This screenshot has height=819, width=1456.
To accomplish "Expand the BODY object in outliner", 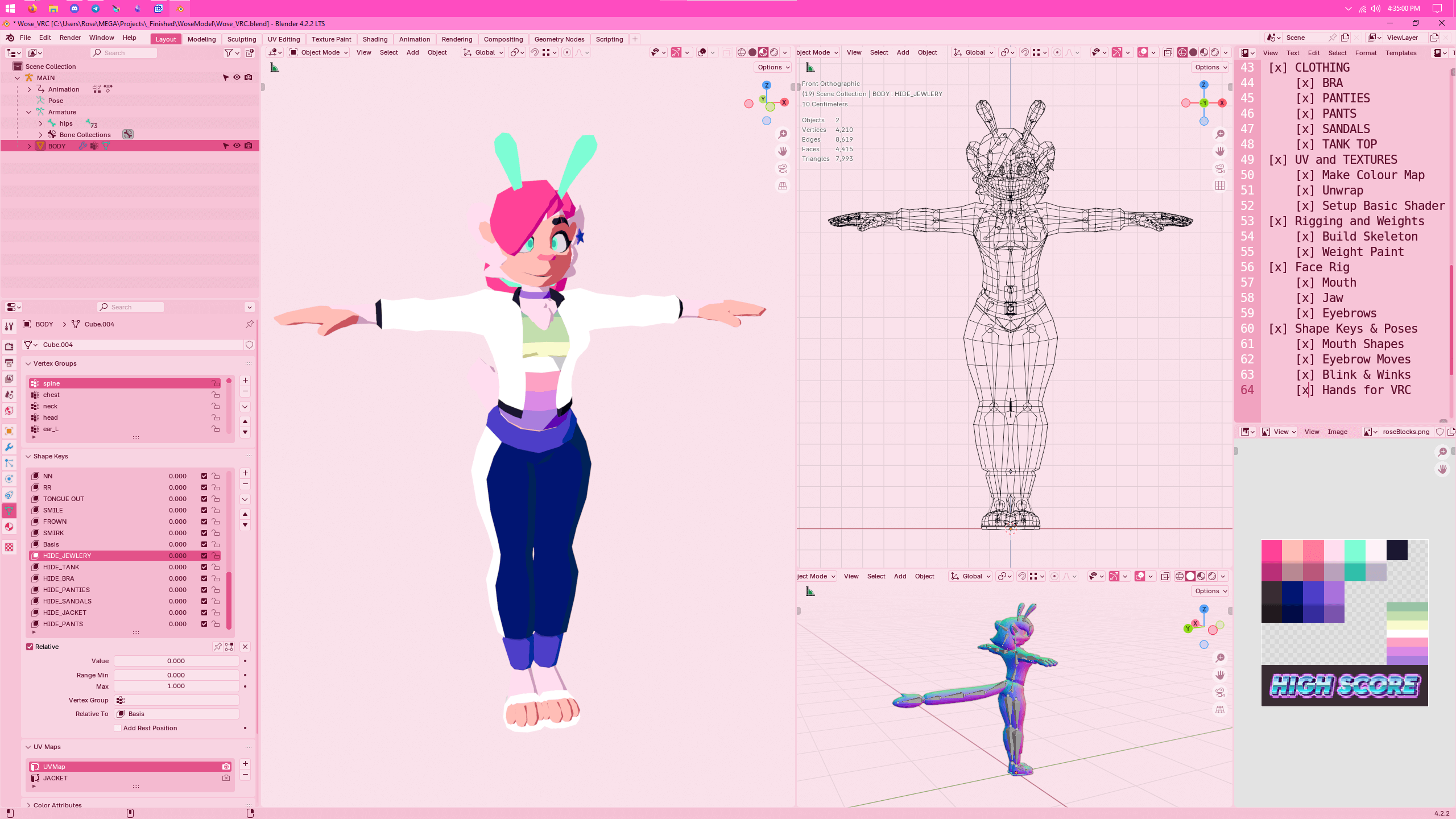I will point(29,146).
